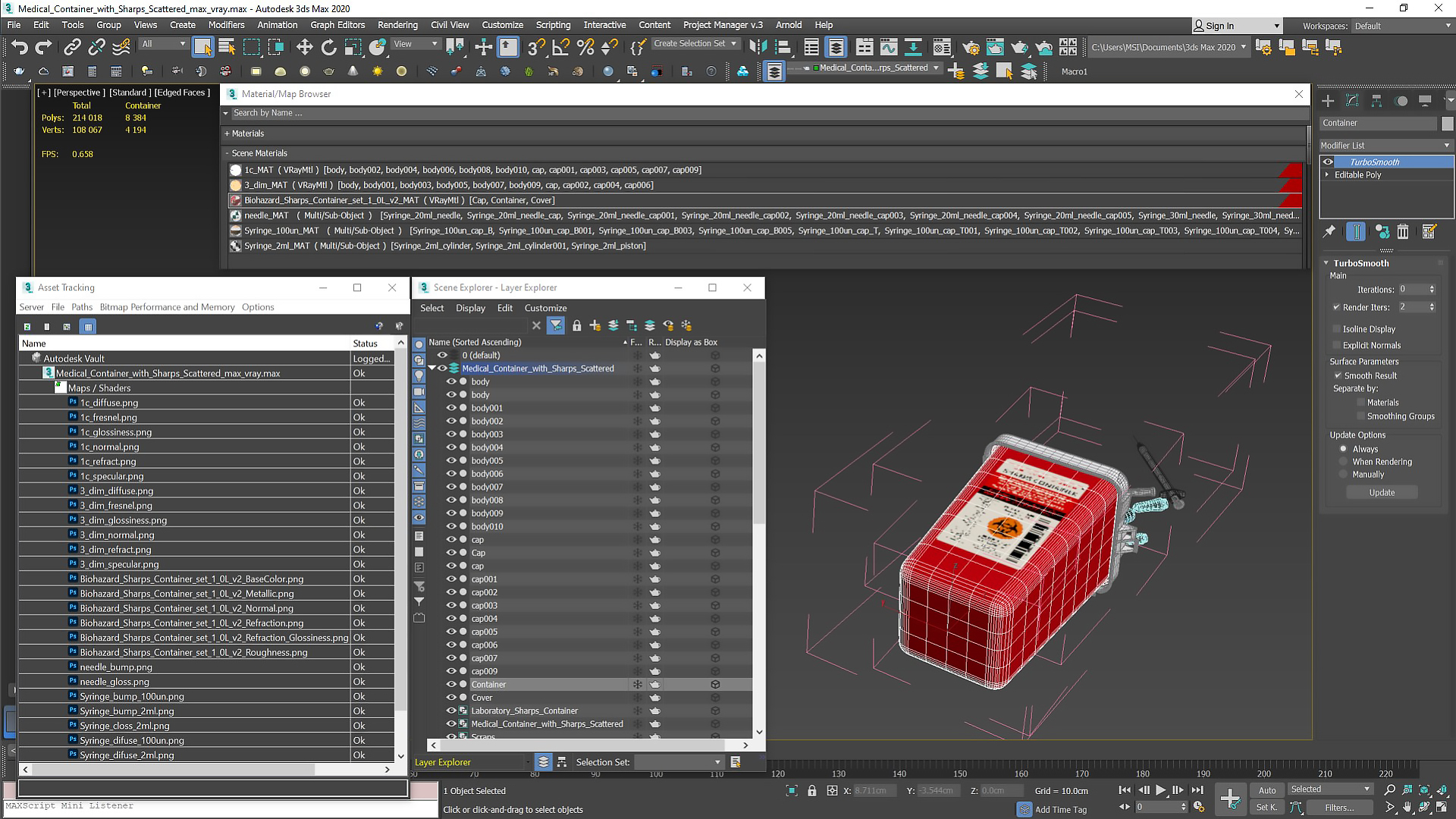Hide the body001 layer object

(450, 408)
